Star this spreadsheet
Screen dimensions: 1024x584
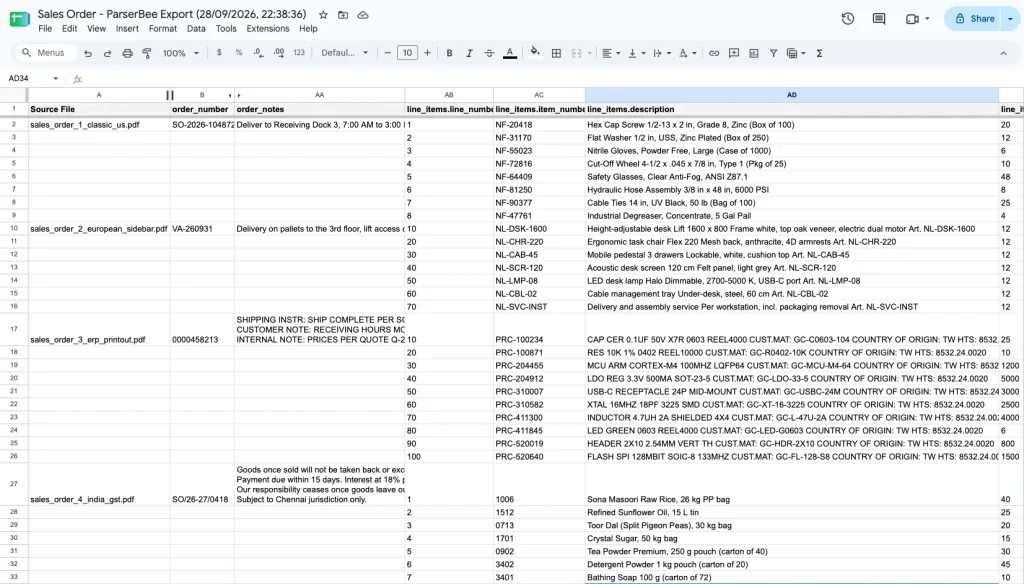[x=323, y=14]
